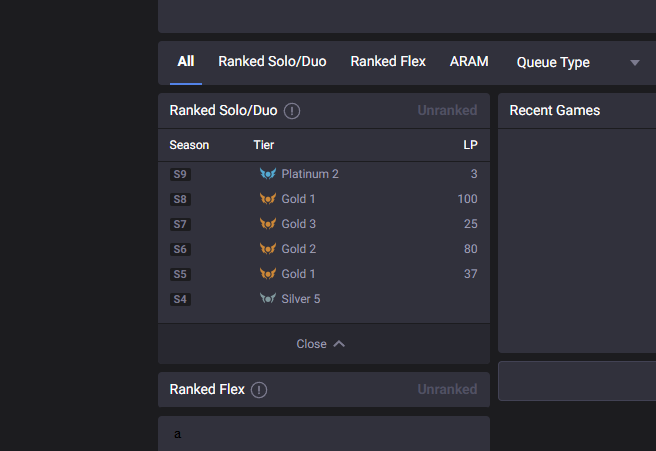Click the Silver 5 tier text
This screenshot has width=656, height=451.
coord(301,299)
